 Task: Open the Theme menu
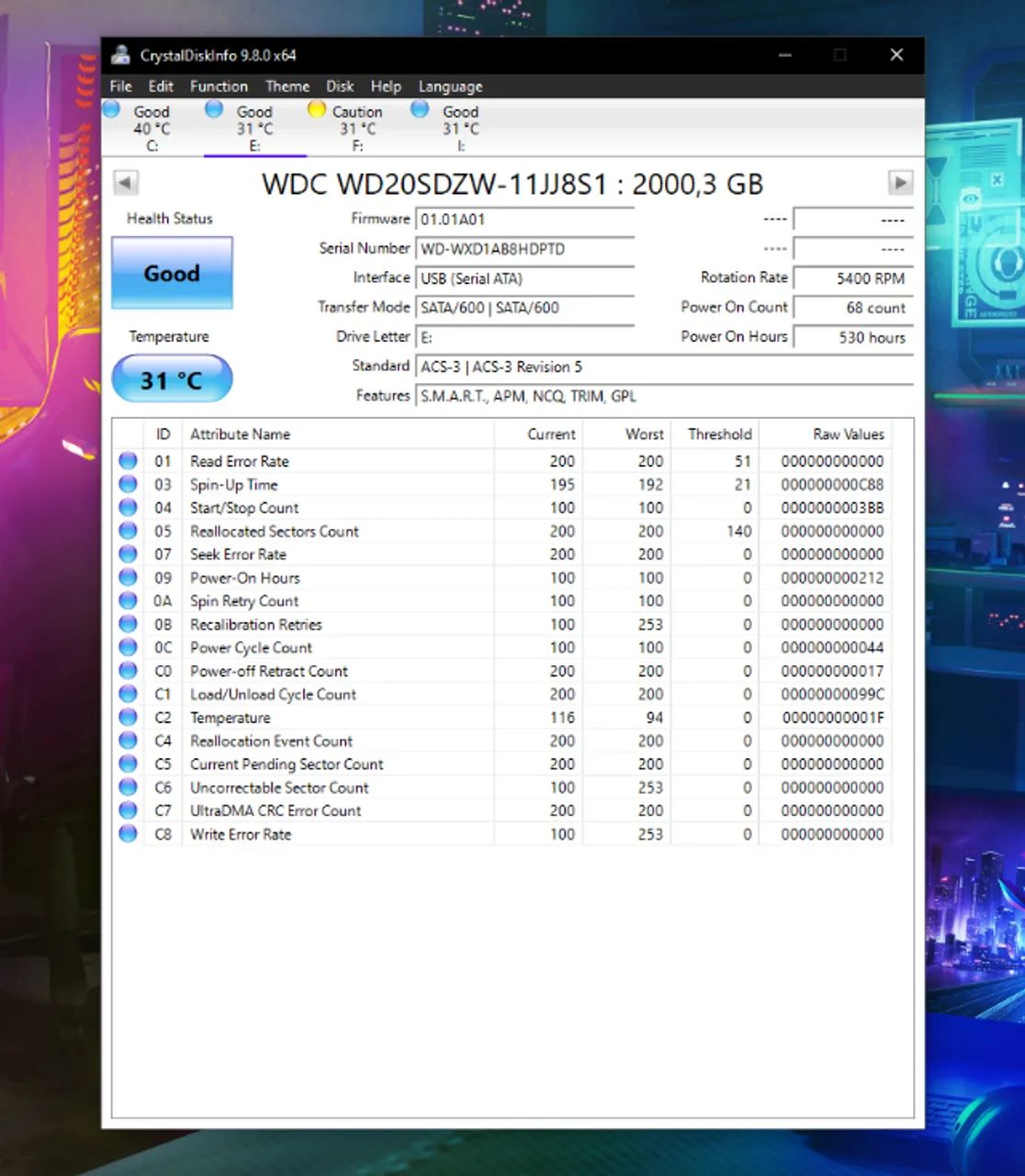pos(287,86)
